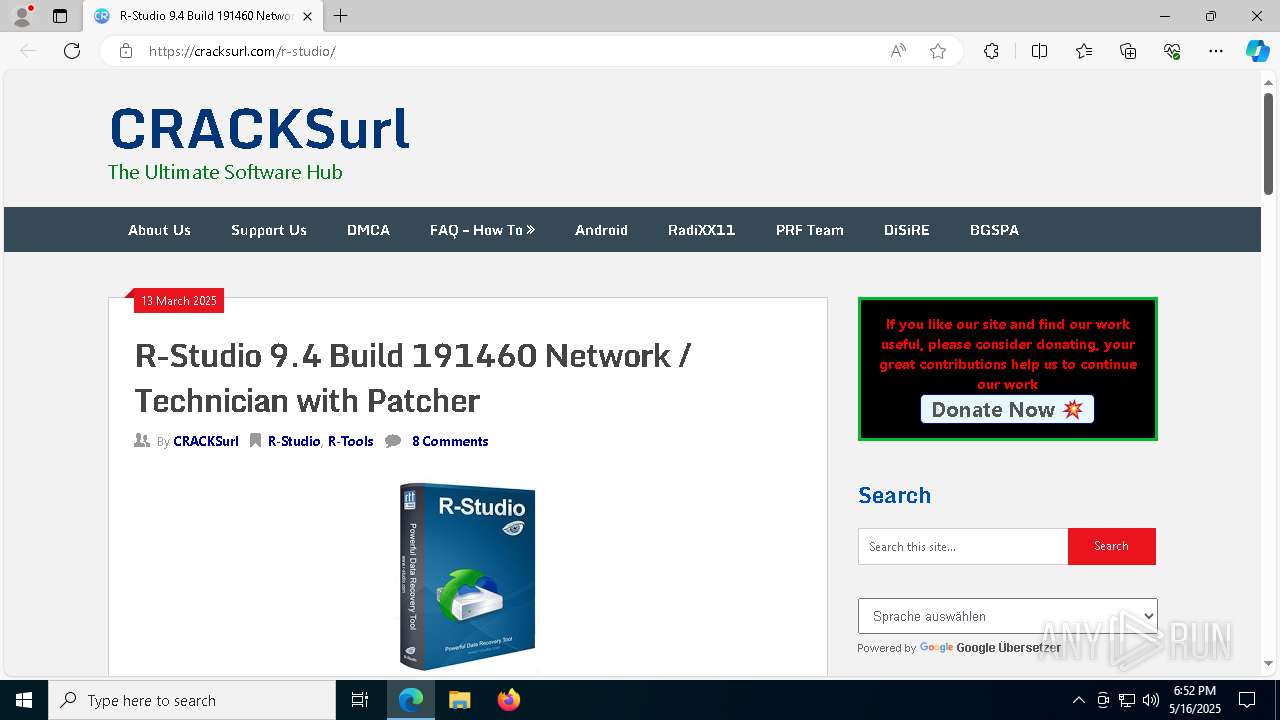Open browser Extensions icon
The width and height of the screenshot is (1280, 720).
[x=991, y=51]
